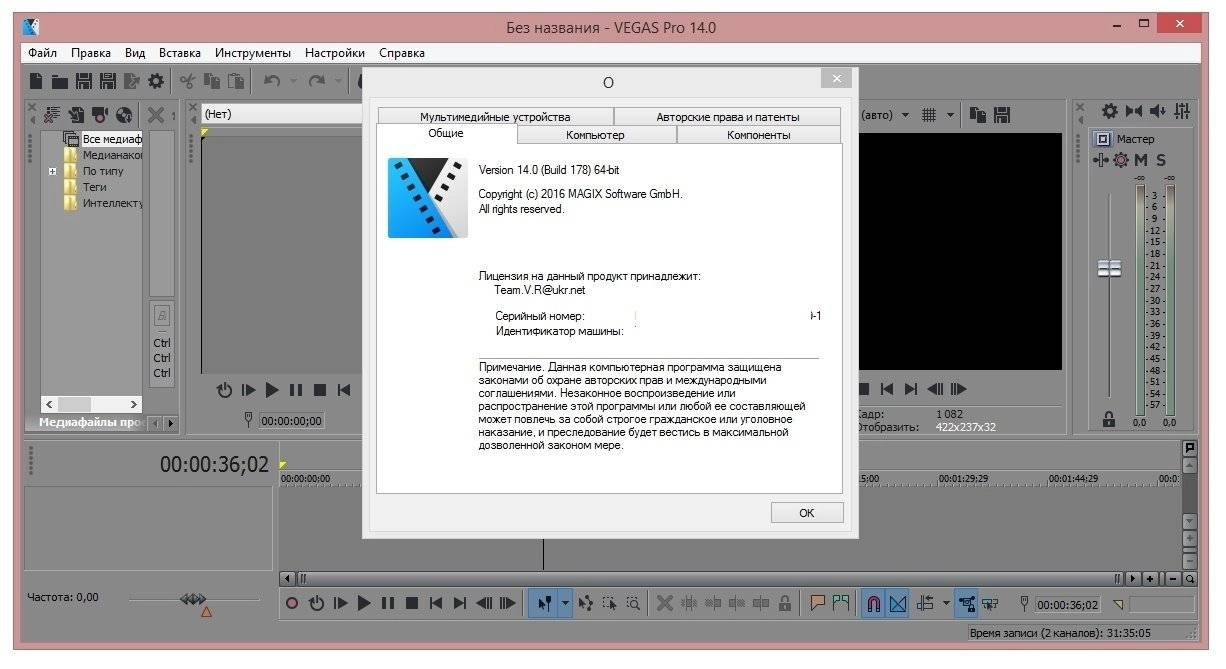Click the Частота rate scrub slider
Viewport: 1226px width, 669px height.
[192, 599]
